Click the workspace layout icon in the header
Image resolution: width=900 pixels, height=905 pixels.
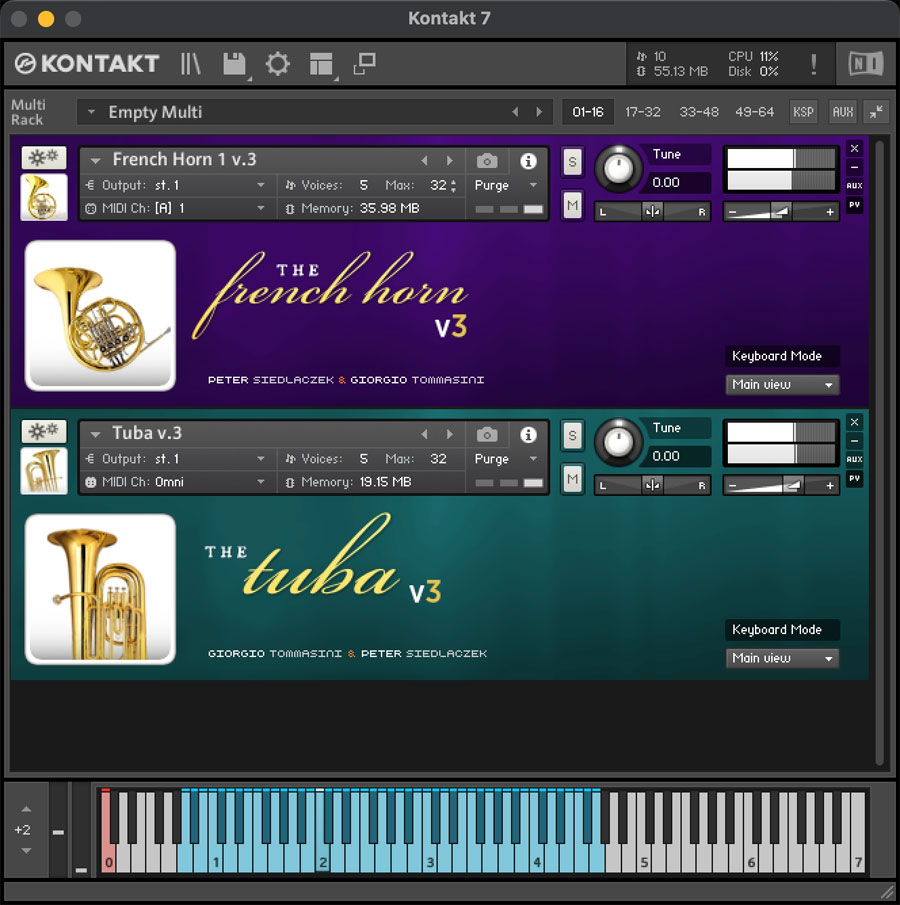tap(321, 64)
